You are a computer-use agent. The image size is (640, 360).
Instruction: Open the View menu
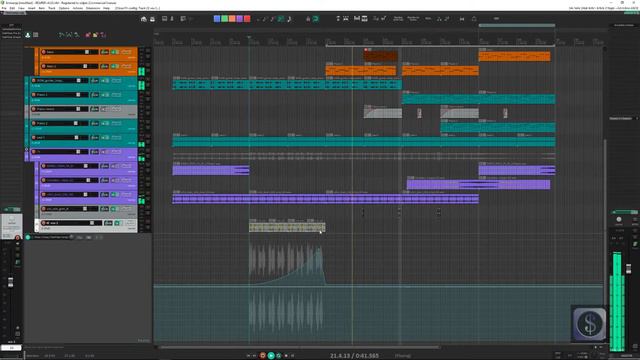pyautogui.click(x=21, y=8)
